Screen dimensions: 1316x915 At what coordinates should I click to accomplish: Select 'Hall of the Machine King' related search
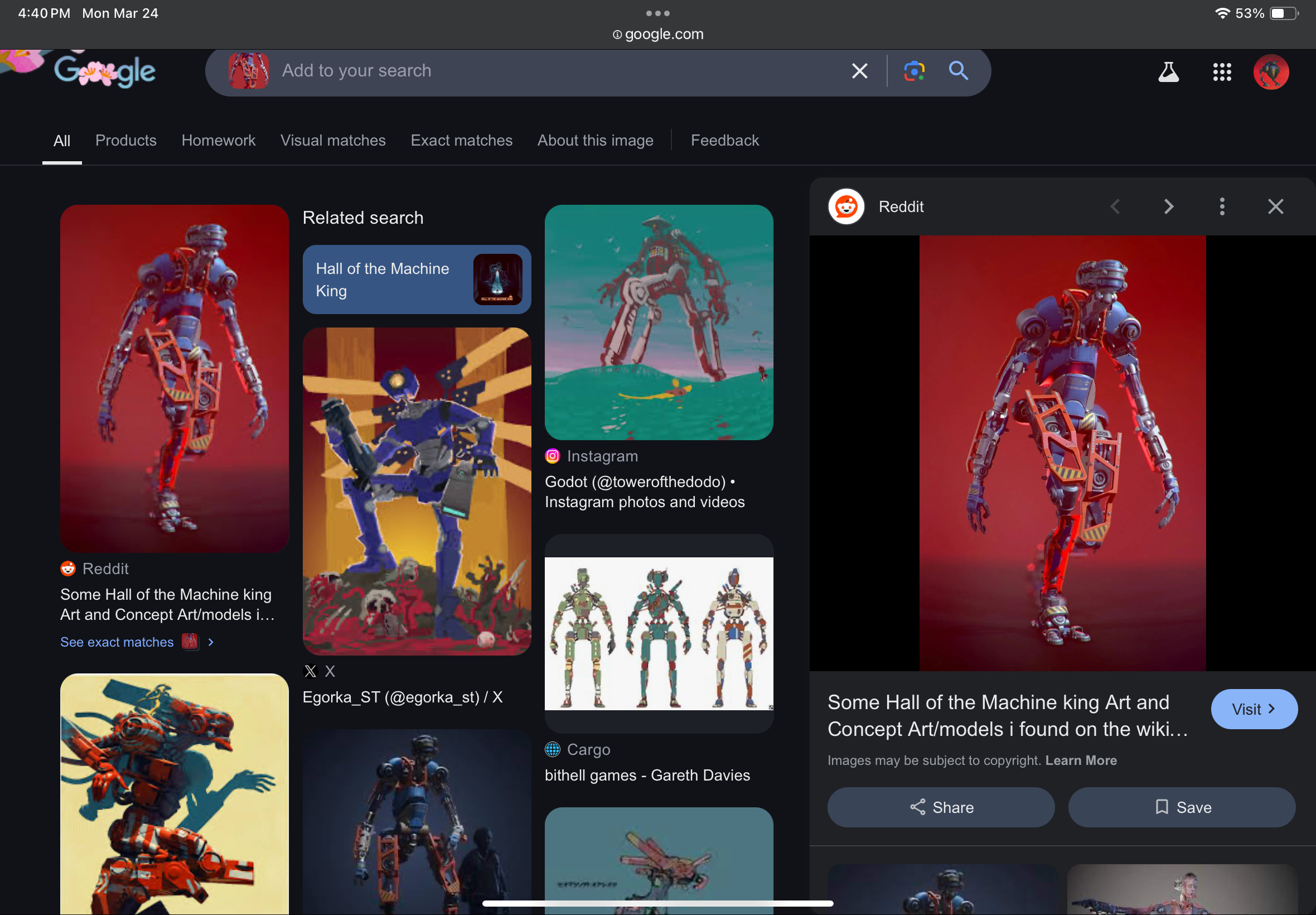(x=417, y=280)
